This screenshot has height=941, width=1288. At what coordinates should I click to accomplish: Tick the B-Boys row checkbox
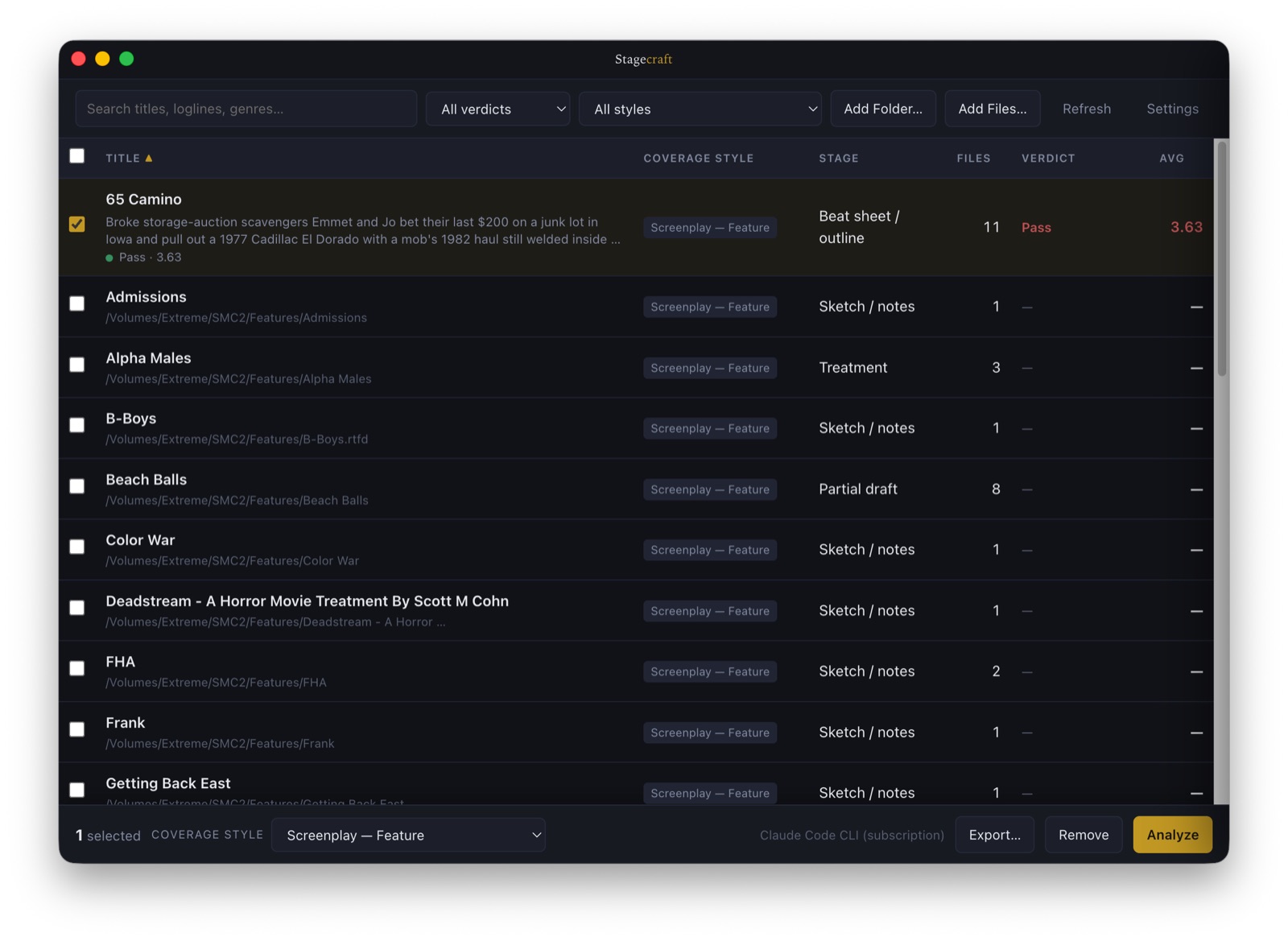pos(77,425)
